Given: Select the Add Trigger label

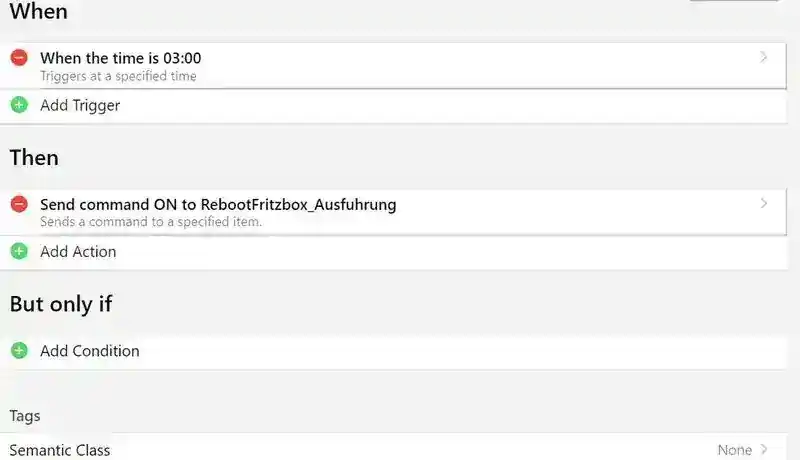Looking at the screenshot, I should [80, 105].
